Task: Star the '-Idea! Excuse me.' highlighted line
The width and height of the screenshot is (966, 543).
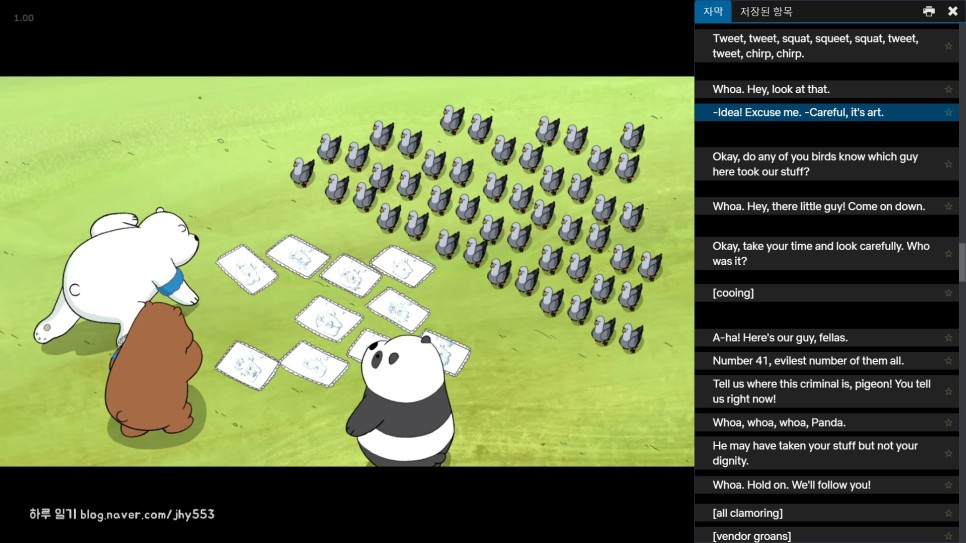Action: pyautogui.click(x=948, y=112)
